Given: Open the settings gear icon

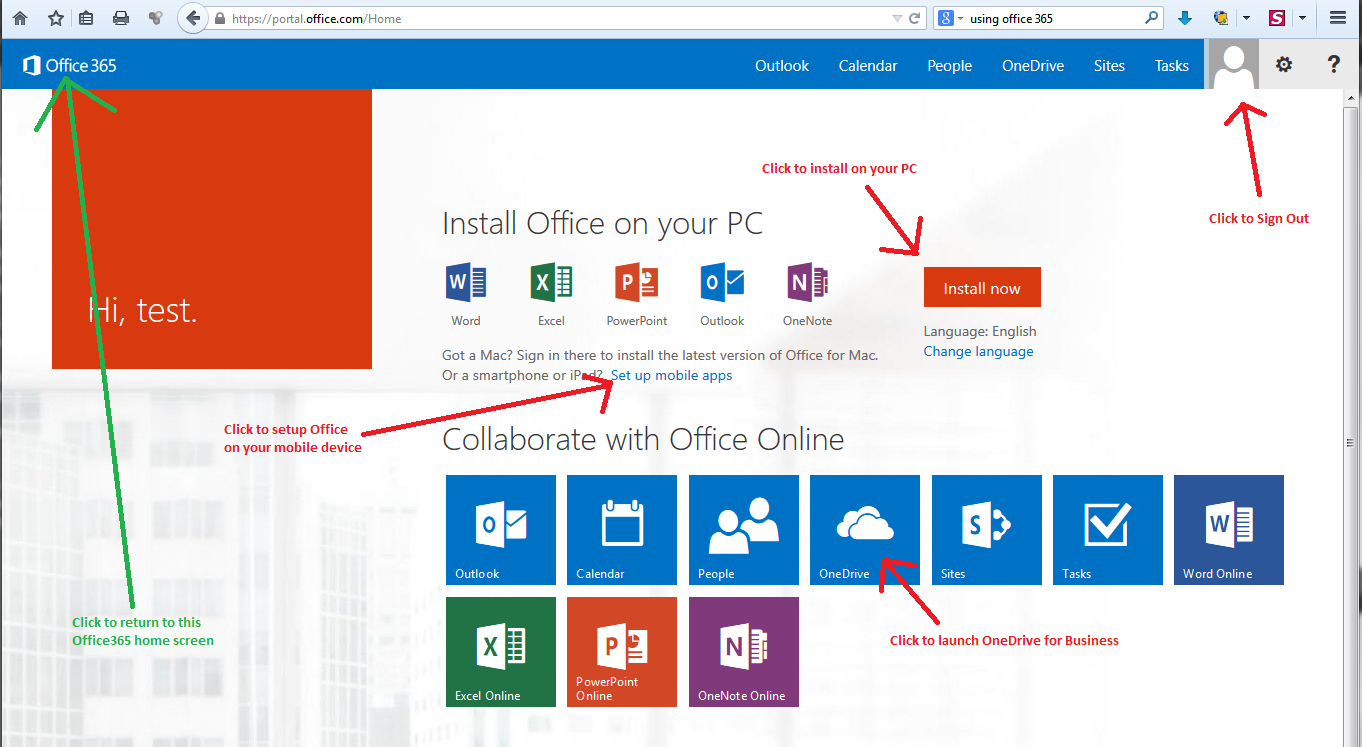Looking at the screenshot, I should (x=1284, y=65).
